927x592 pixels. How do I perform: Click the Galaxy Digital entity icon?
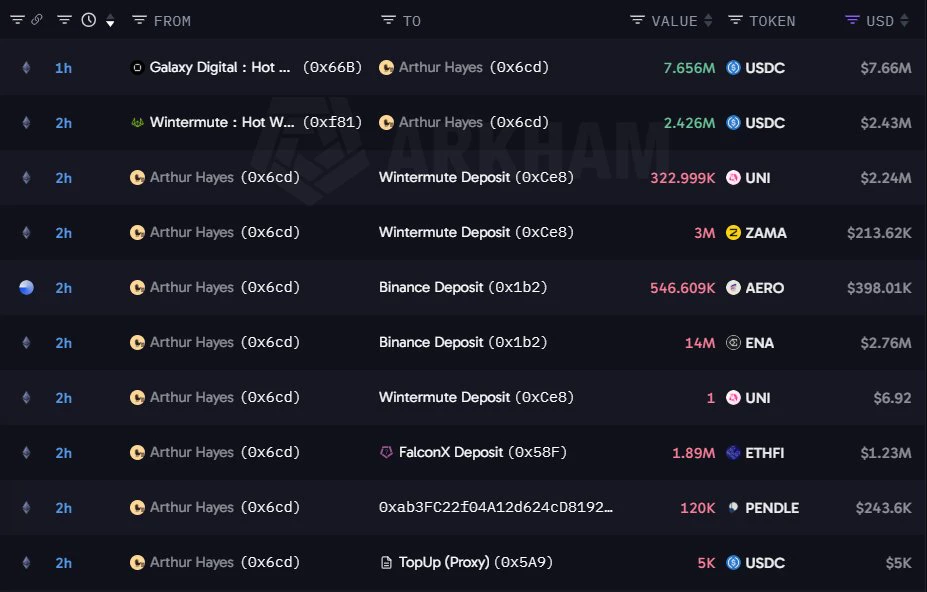pyautogui.click(x=137, y=67)
